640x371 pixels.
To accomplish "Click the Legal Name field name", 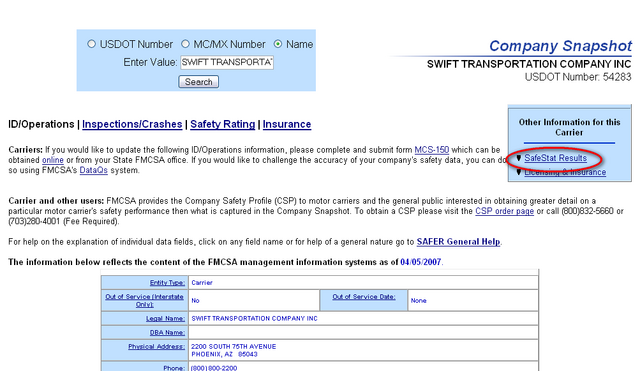I will pos(165,318).
